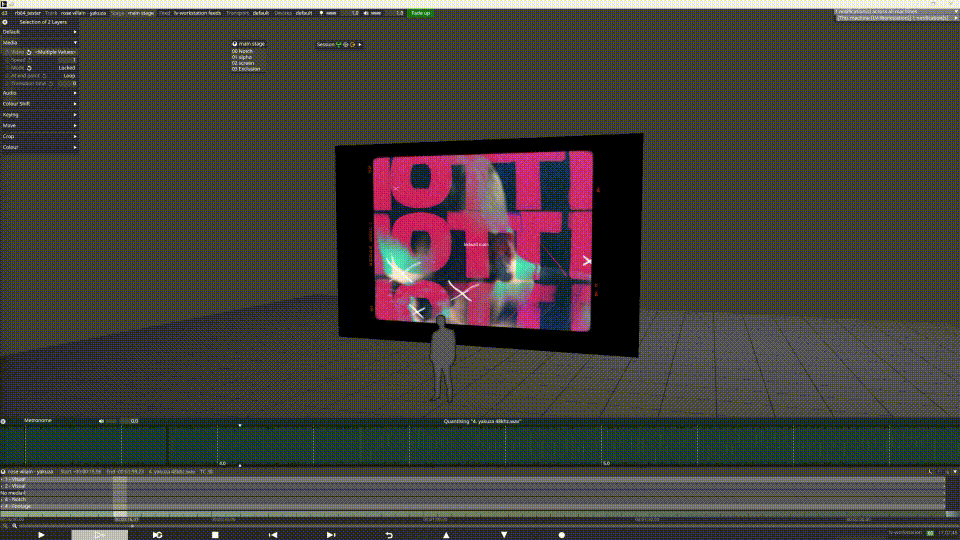Open the rb04_sedar project menu

pos(28,13)
